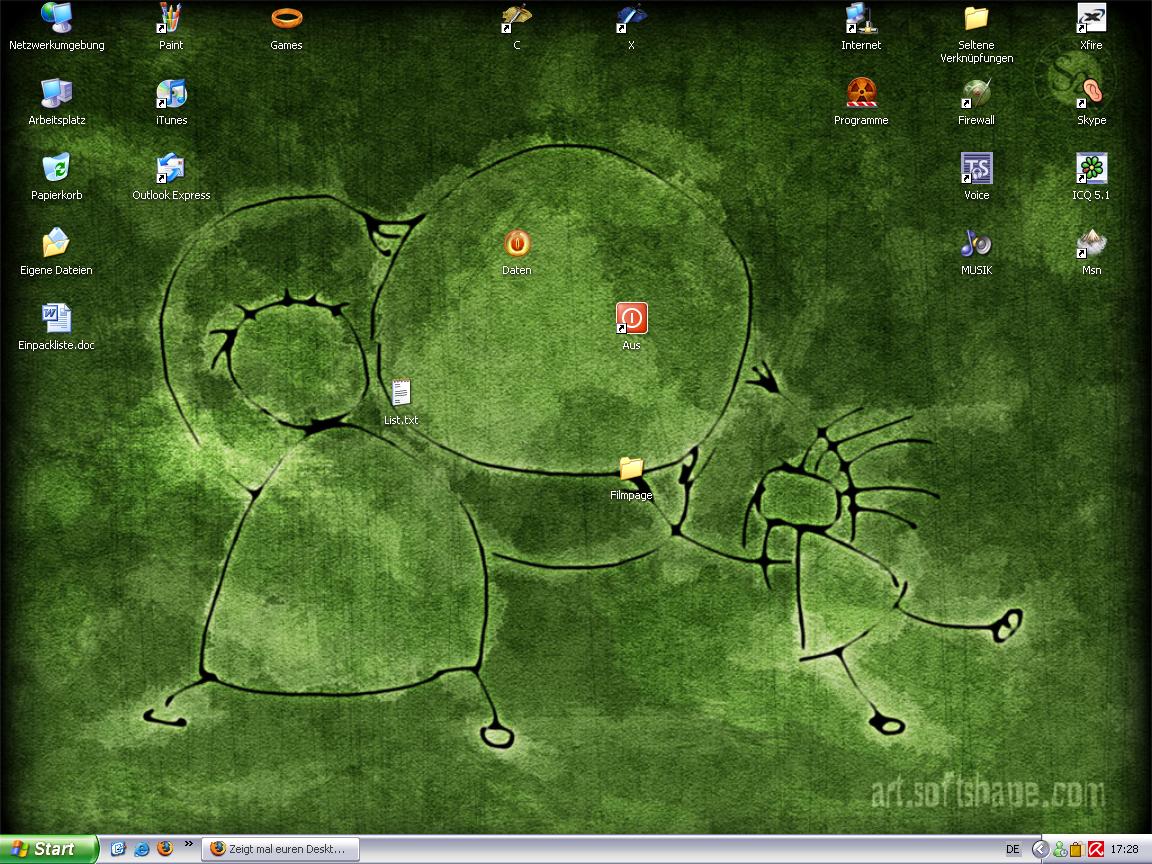
Task: Click the yellow clipboard tray icon
Action: (x=1076, y=849)
